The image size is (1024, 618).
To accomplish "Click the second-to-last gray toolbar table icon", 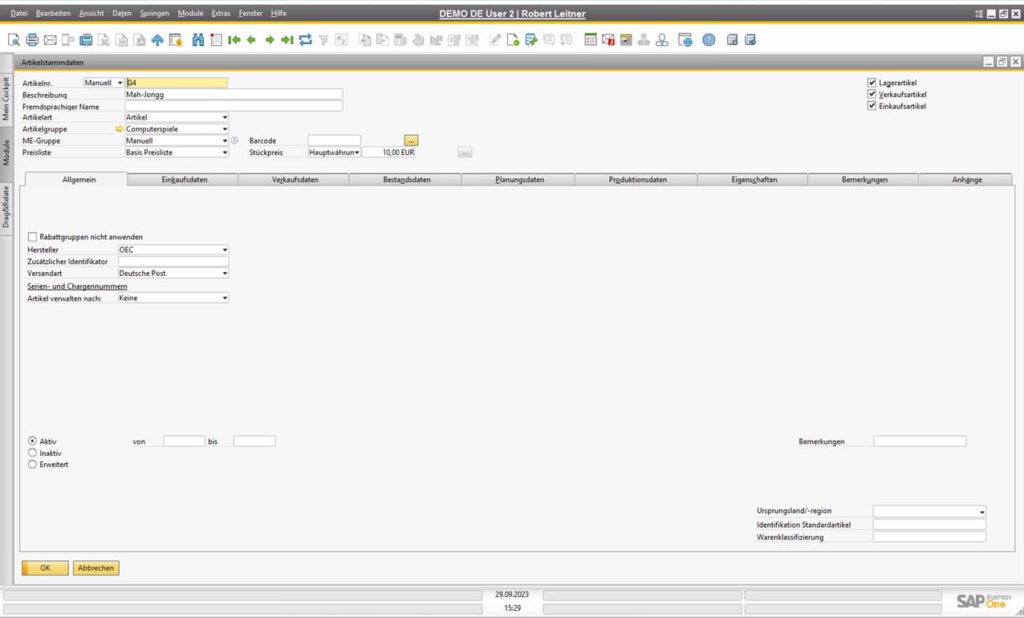I will (732, 40).
